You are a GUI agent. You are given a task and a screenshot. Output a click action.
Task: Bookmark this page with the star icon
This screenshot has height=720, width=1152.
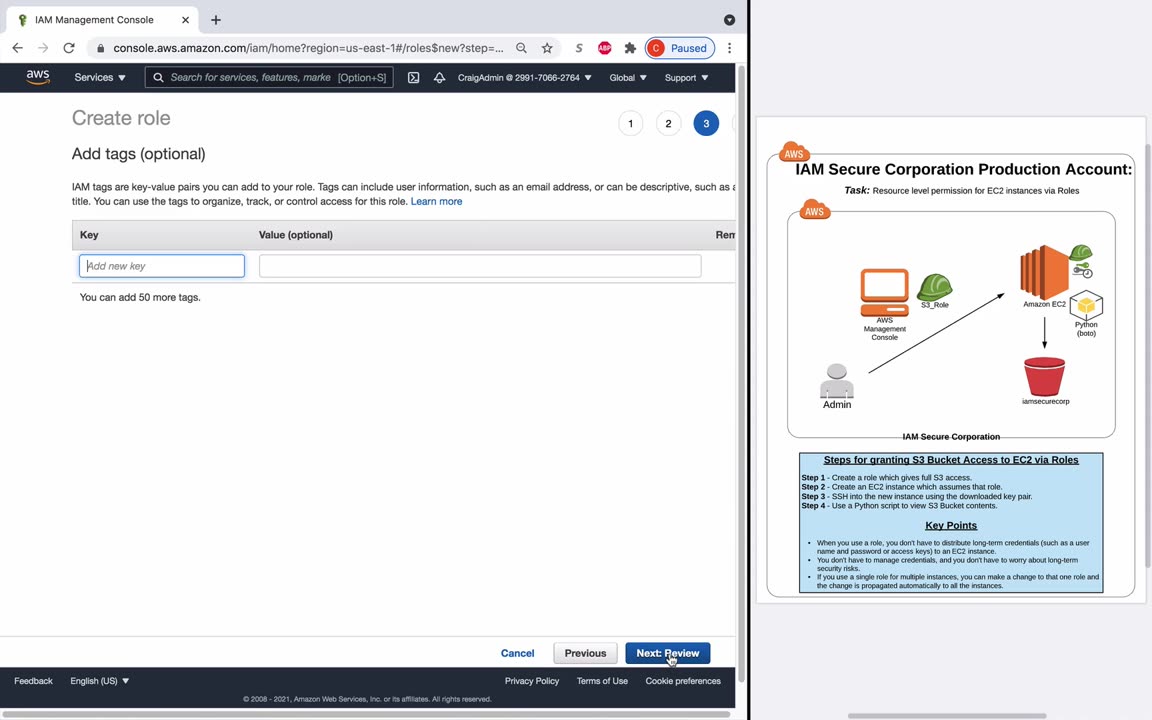click(547, 48)
